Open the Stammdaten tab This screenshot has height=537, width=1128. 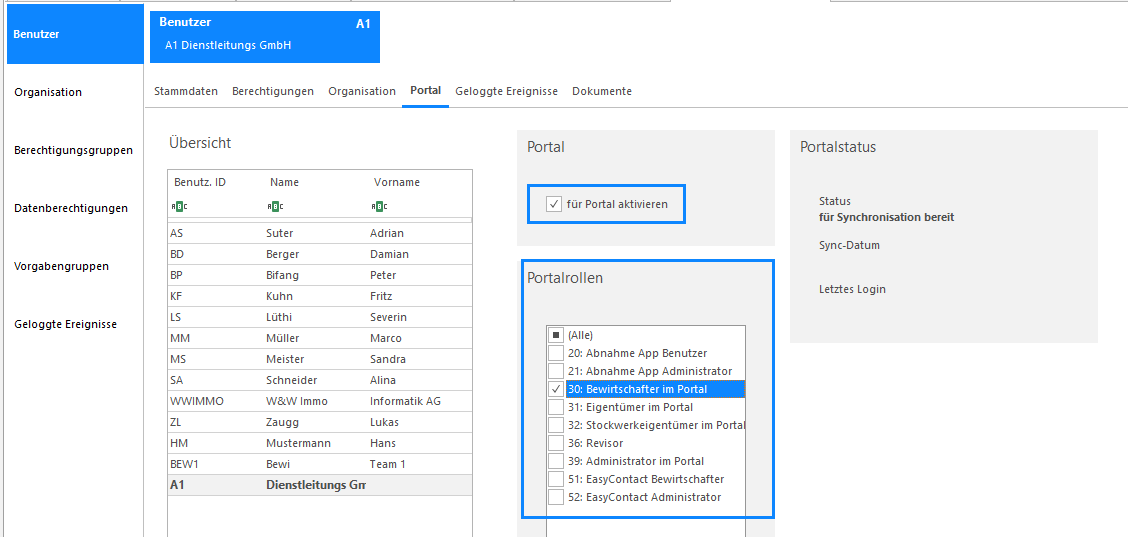click(186, 91)
